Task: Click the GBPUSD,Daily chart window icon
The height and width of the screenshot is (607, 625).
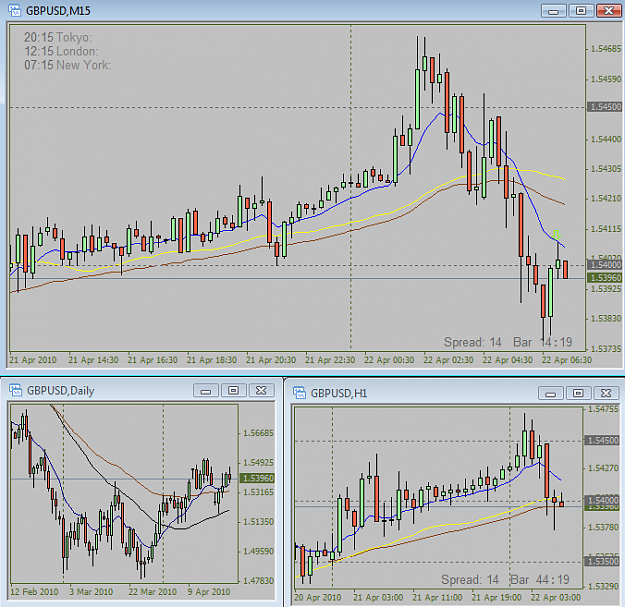Action: tap(16, 390)
